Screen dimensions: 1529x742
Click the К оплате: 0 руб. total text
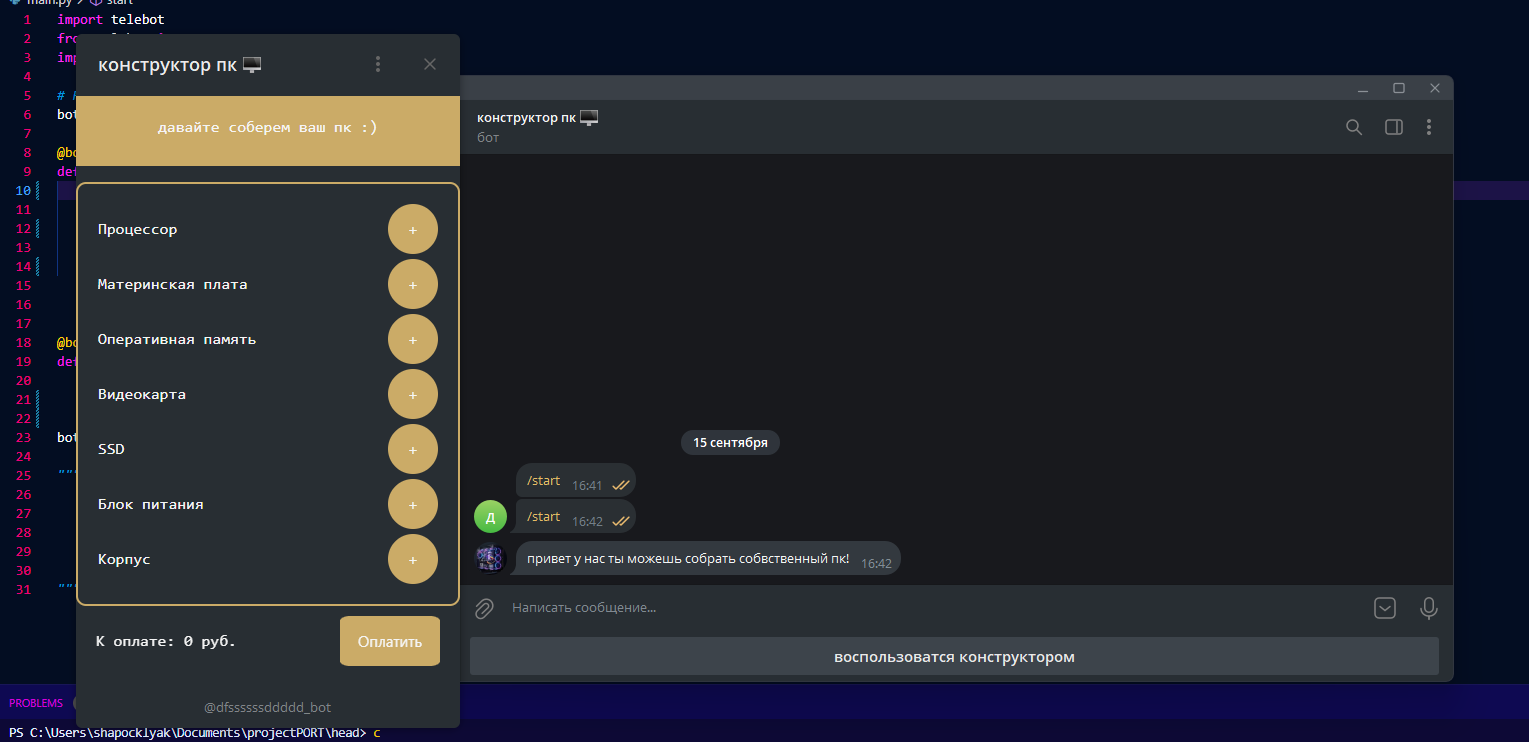(x=166, y=641)
